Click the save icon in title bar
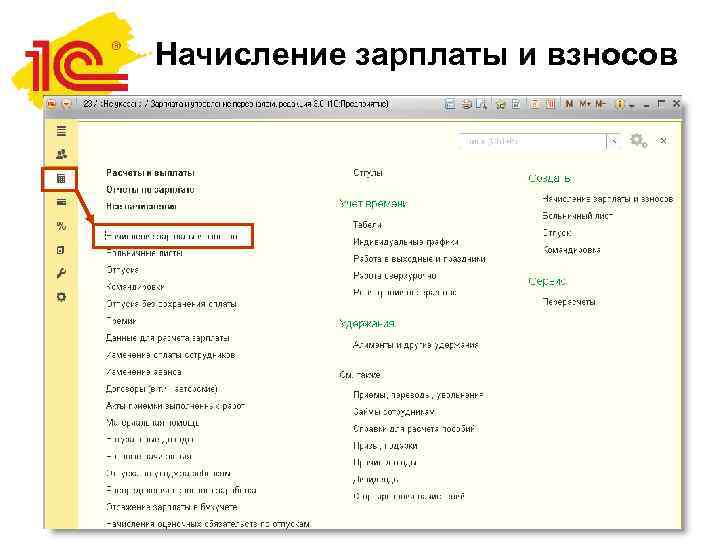 pyautogui.click(x=450, y=104)
